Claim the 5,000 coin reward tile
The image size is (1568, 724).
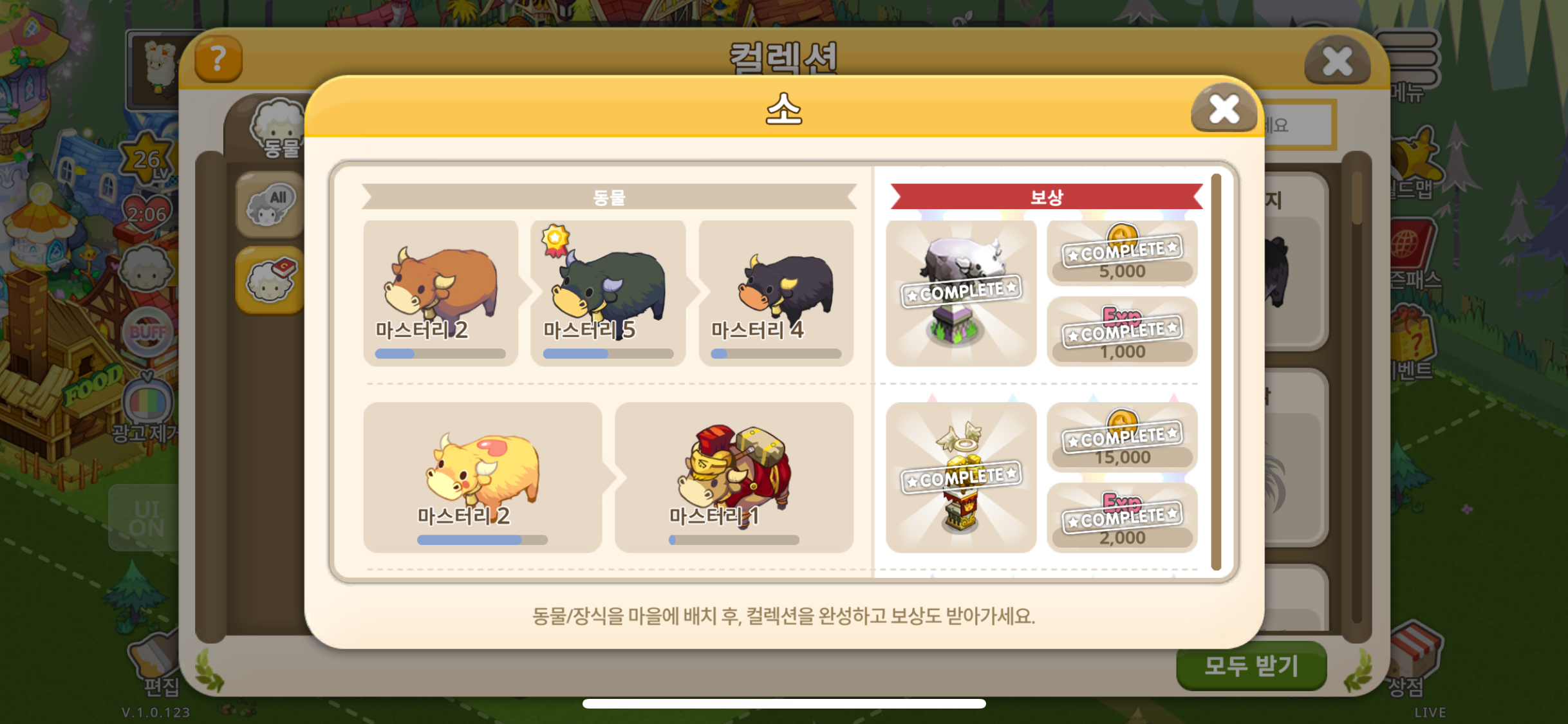1122,254
